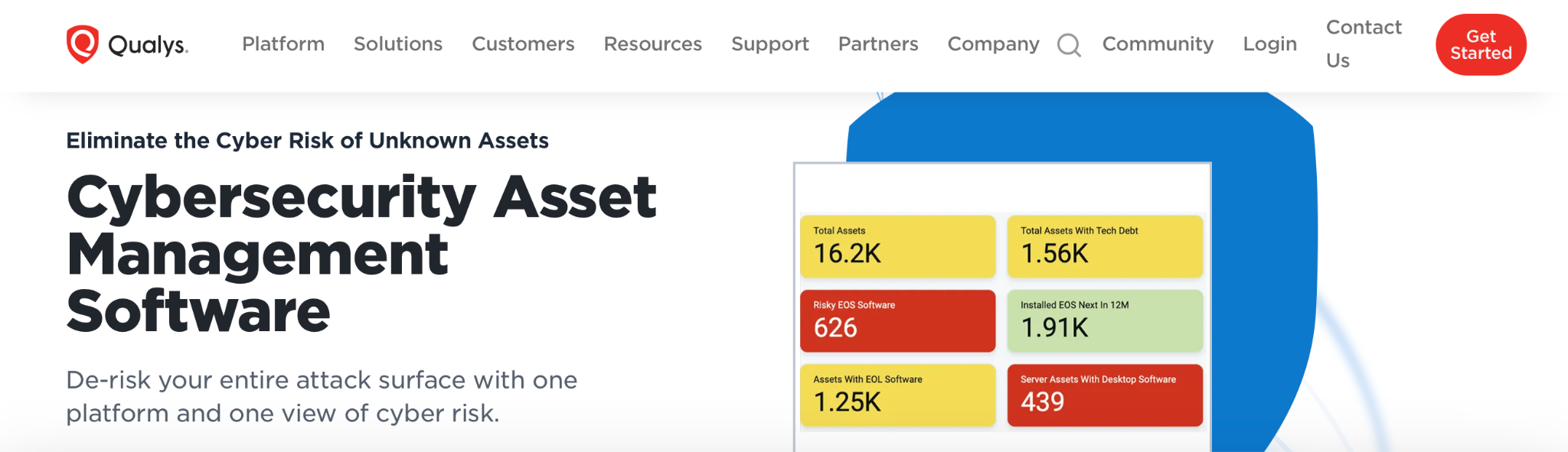Go to the Community link

[1158, 44]
